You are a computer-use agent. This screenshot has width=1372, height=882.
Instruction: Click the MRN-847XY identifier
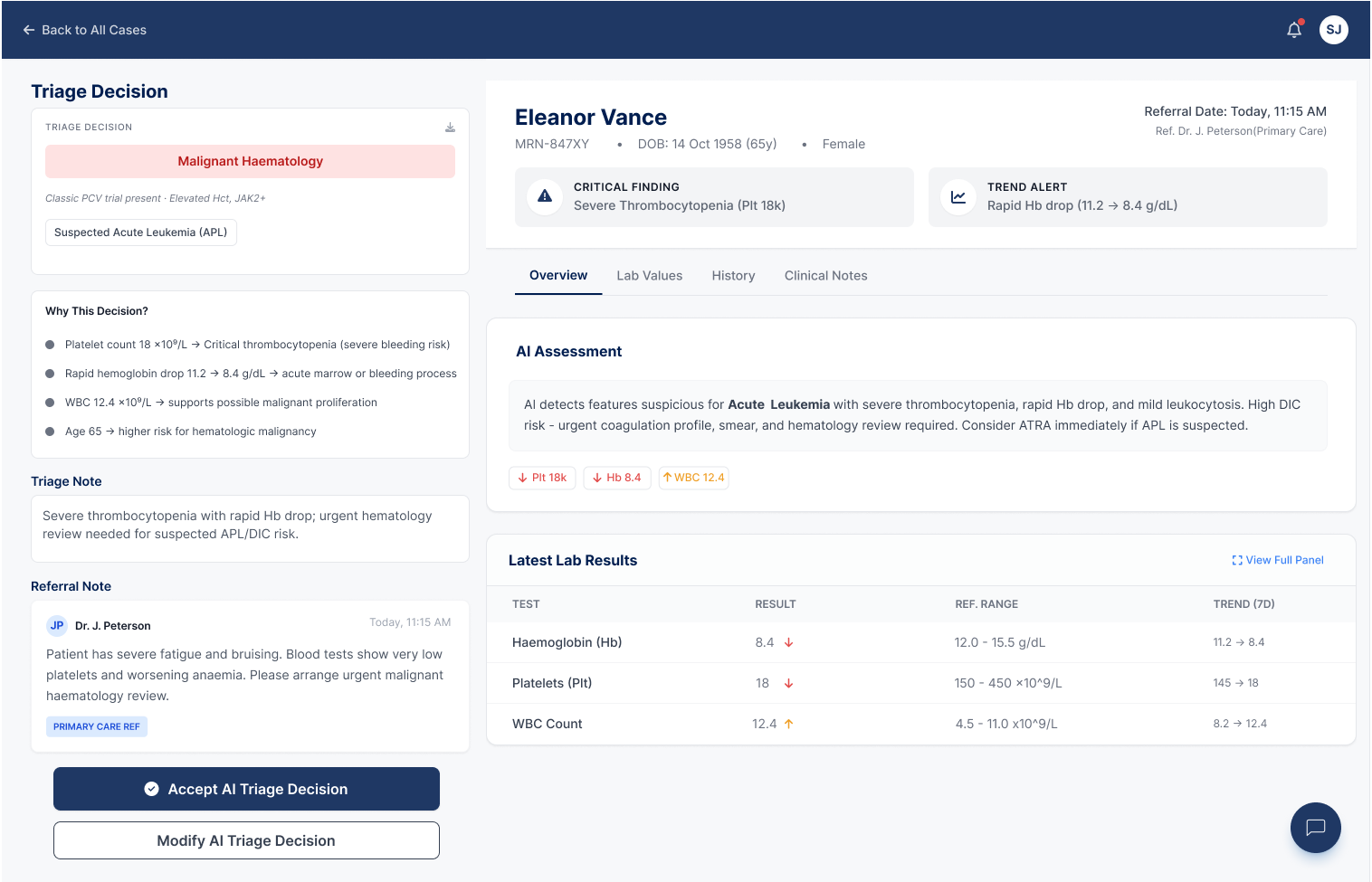pyautogui.click(x=552, y=144)
